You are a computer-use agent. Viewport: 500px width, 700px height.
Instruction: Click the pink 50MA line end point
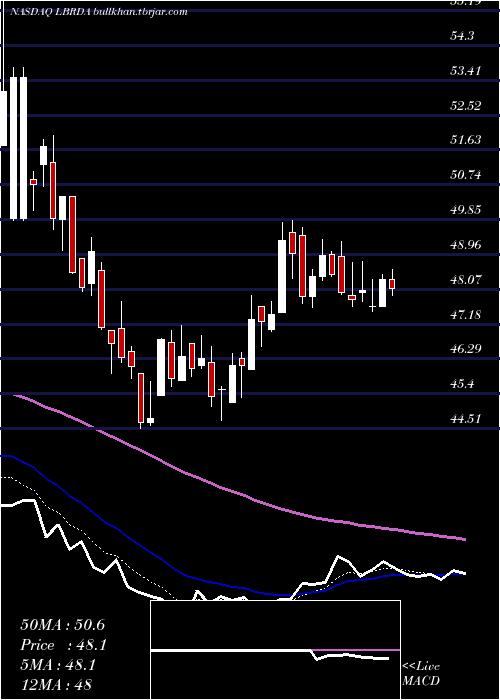(x=464, y=539)
